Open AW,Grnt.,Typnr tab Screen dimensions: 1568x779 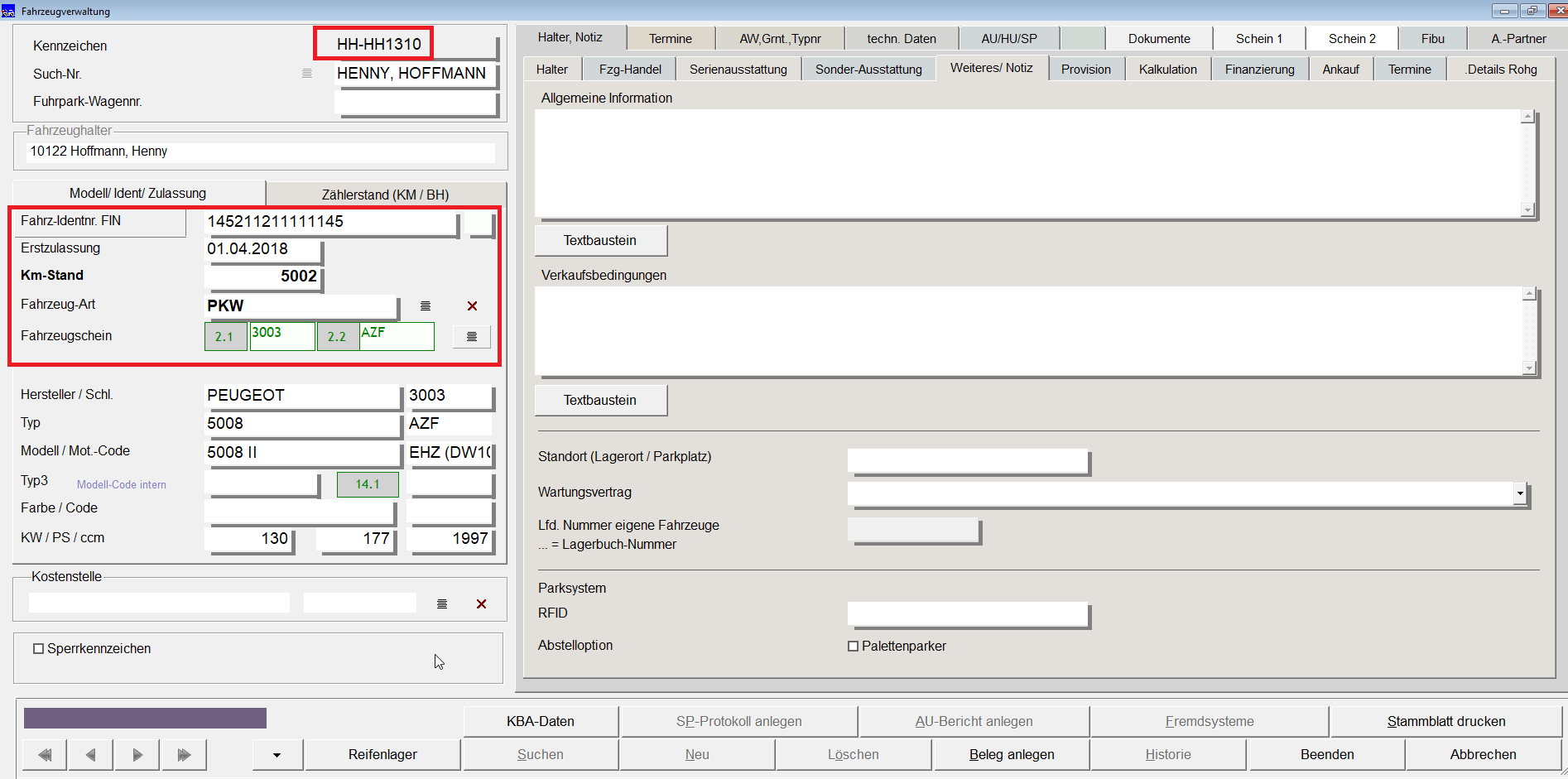[x=780, y=39]
